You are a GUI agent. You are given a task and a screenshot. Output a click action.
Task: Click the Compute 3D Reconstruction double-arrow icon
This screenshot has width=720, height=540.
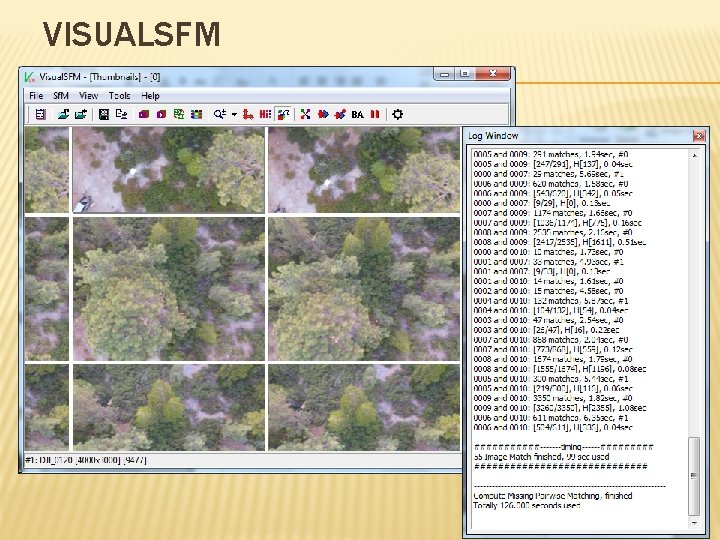(x=323, y=114)
